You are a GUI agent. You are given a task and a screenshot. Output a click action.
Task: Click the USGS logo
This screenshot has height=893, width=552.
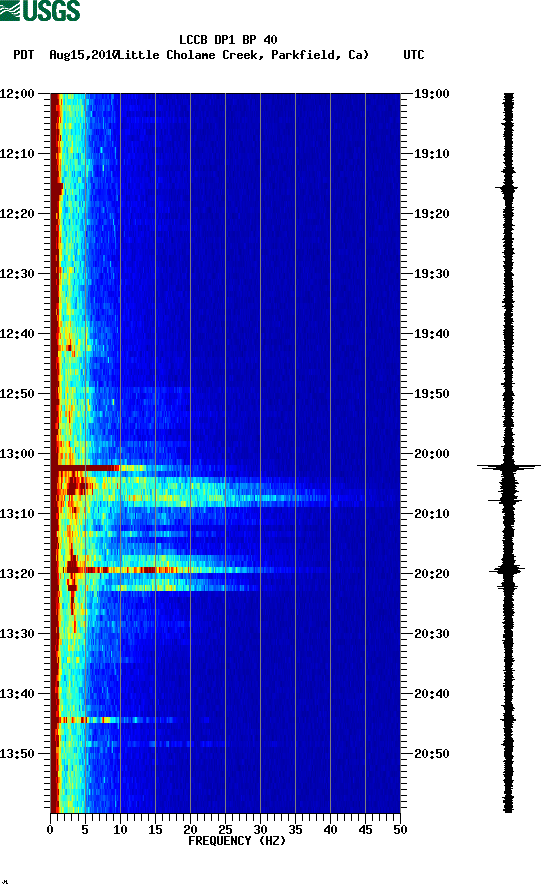pos(40,10)
